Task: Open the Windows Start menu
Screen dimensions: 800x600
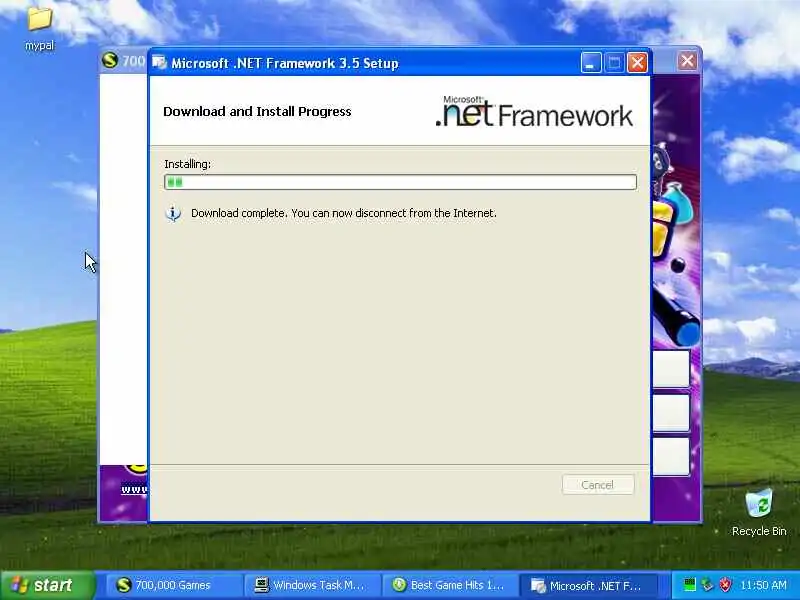Action: [47, 585]
